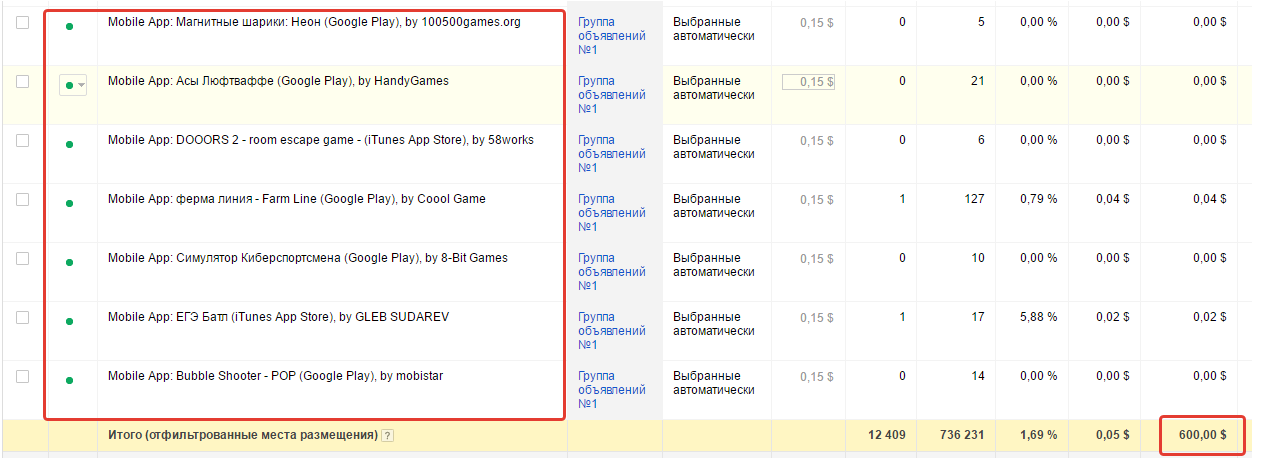
Task: Click green status dot for ЕГЭ Батл row
Action: (x=69, y=321)
